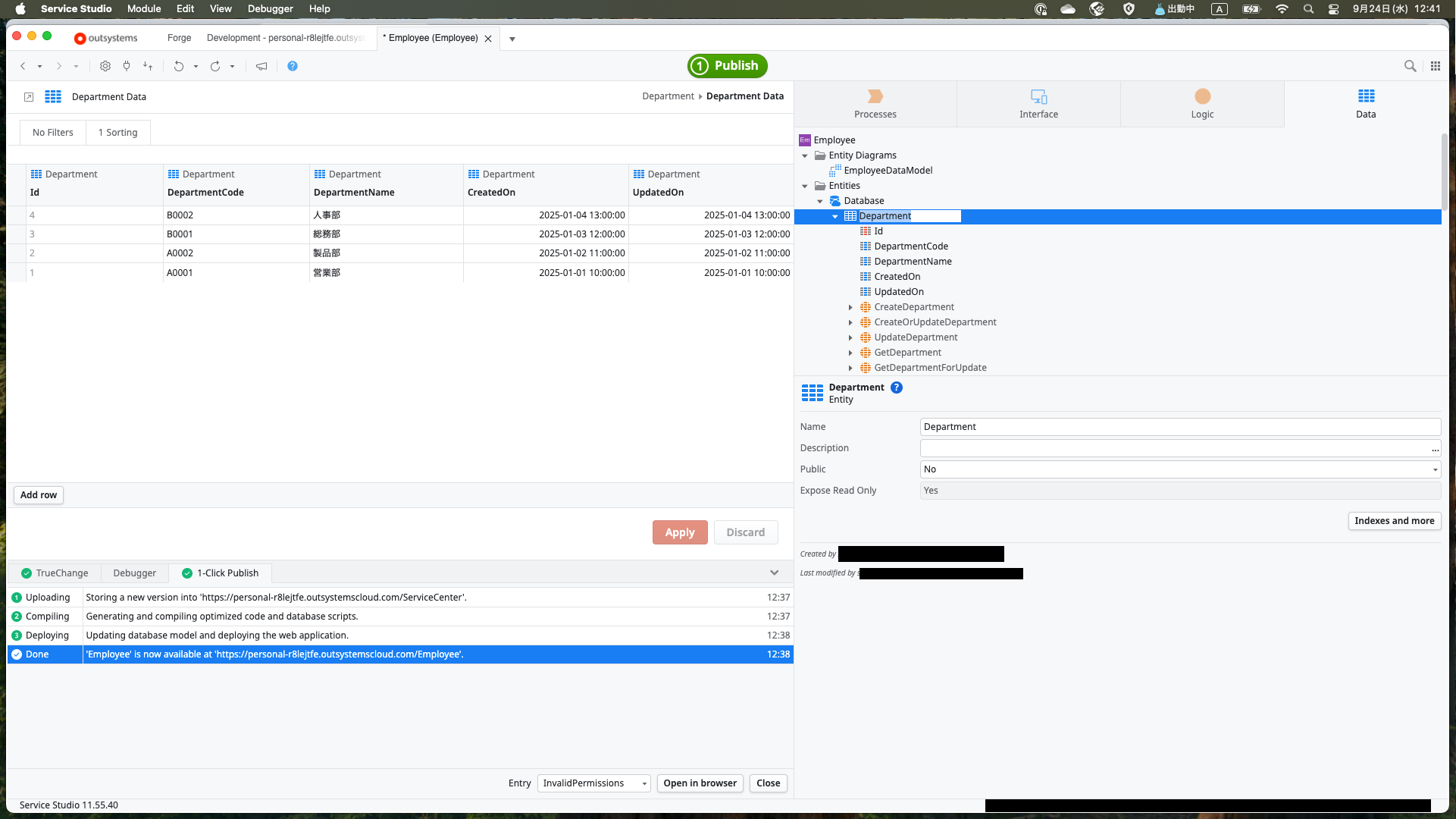Click the merge and compare arrows icon
Image resolution: width=1456 pixels, height=819 pixels.
pyautogui.click(x=148, y=66)
